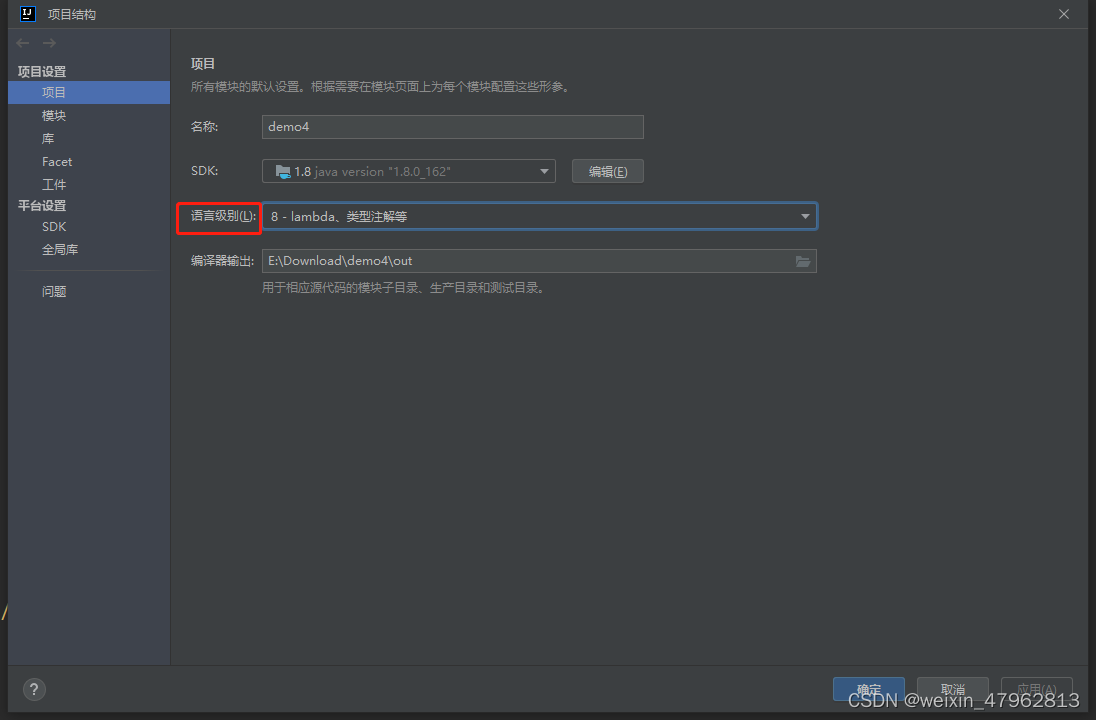Click the forward navigation arrow

(x=48, y=43)
